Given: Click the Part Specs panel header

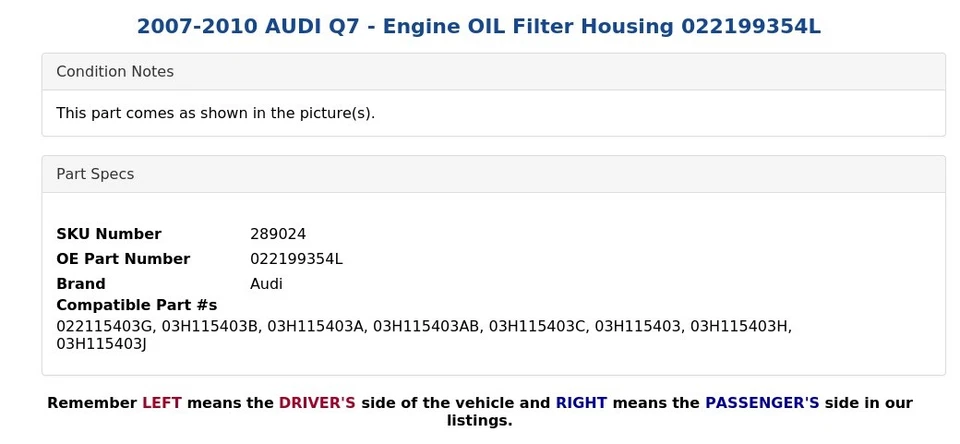Looking at the screenshot, I should point(95,174).
